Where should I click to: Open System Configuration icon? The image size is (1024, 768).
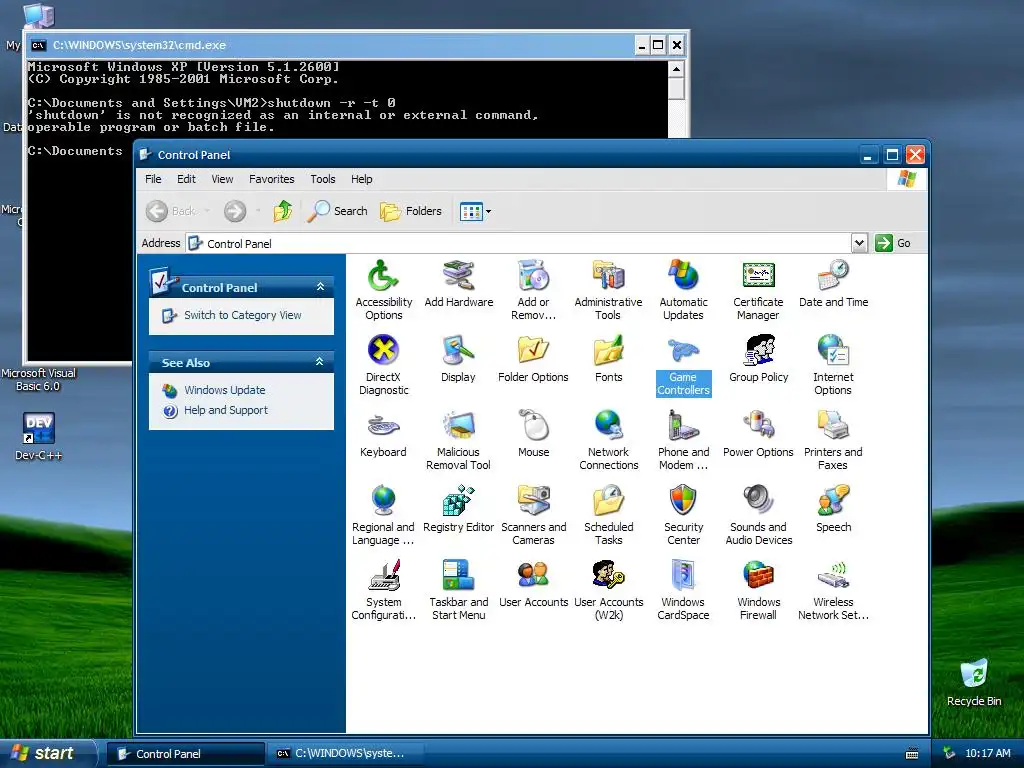click(x=383, y=590)
